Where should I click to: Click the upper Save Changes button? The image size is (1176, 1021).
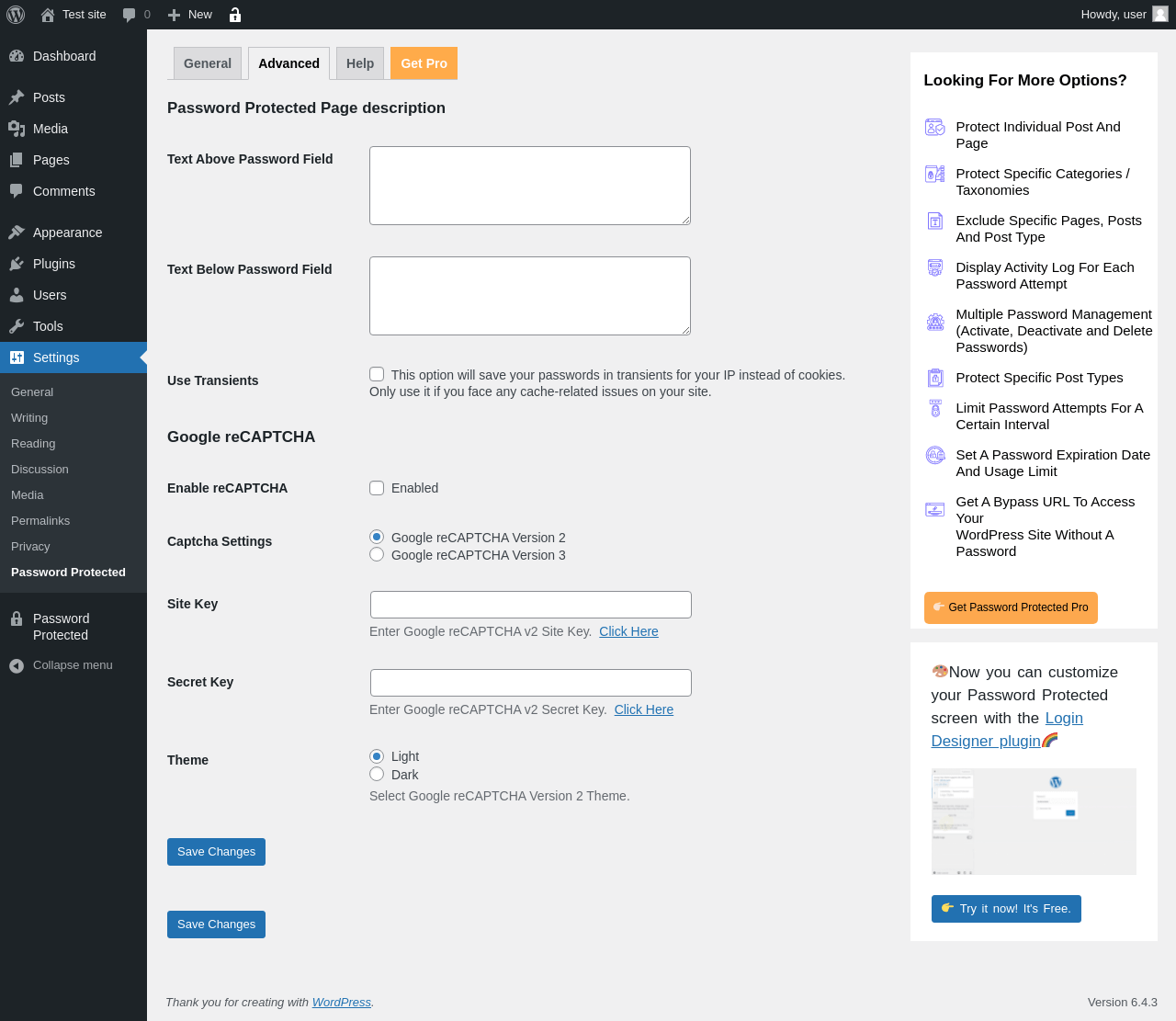click(x=216, y=852)
